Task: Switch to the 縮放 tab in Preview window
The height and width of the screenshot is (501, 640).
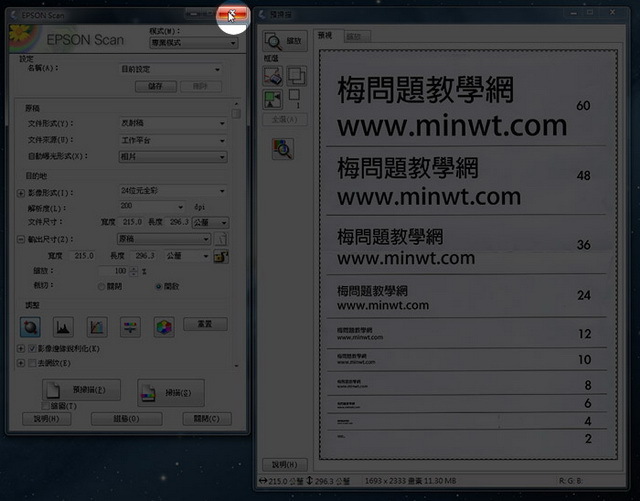Action: pos(357,37)
